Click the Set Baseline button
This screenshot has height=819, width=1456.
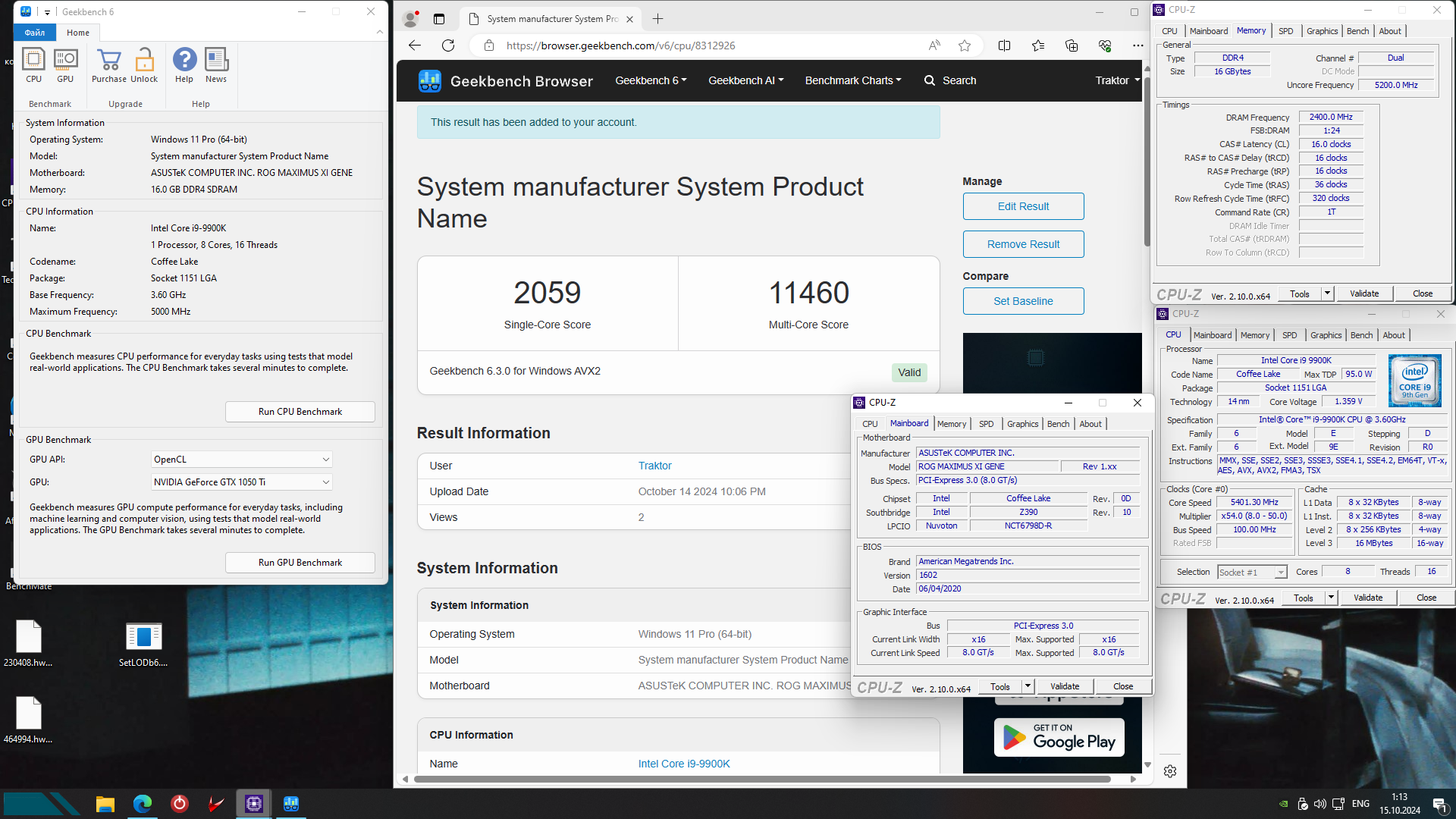(1023, 301)
